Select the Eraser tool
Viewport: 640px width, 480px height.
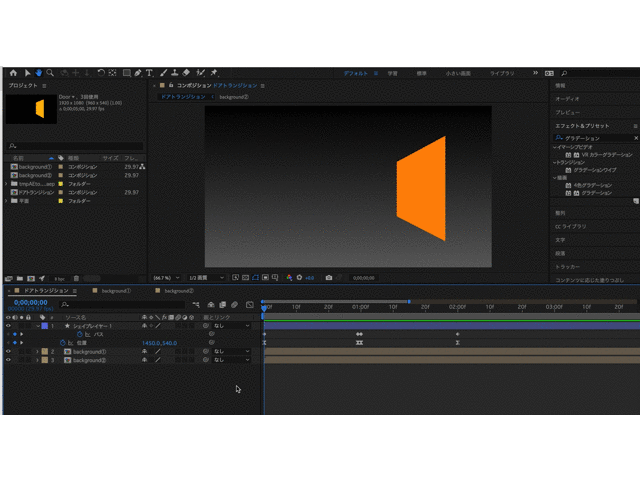click(x=186, y=73)
